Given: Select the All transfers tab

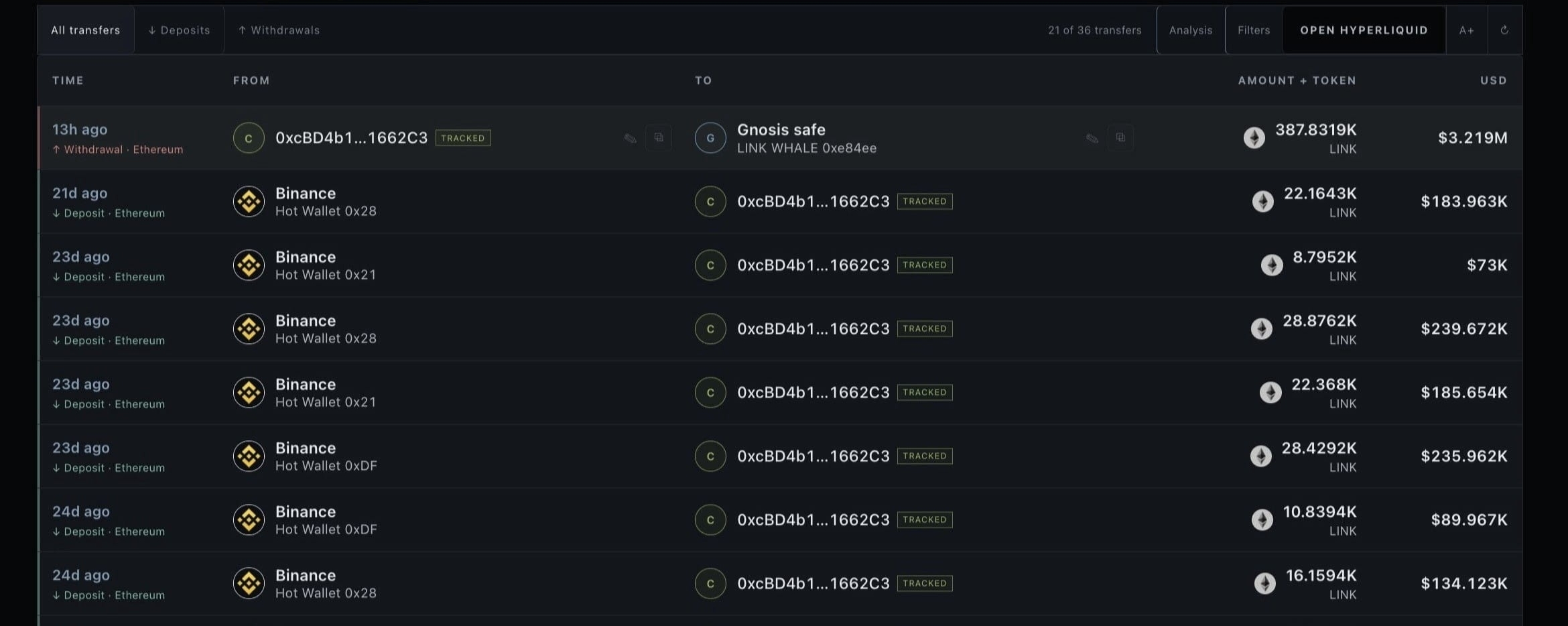Looking at the screenshot, I should tap(86, 30).
